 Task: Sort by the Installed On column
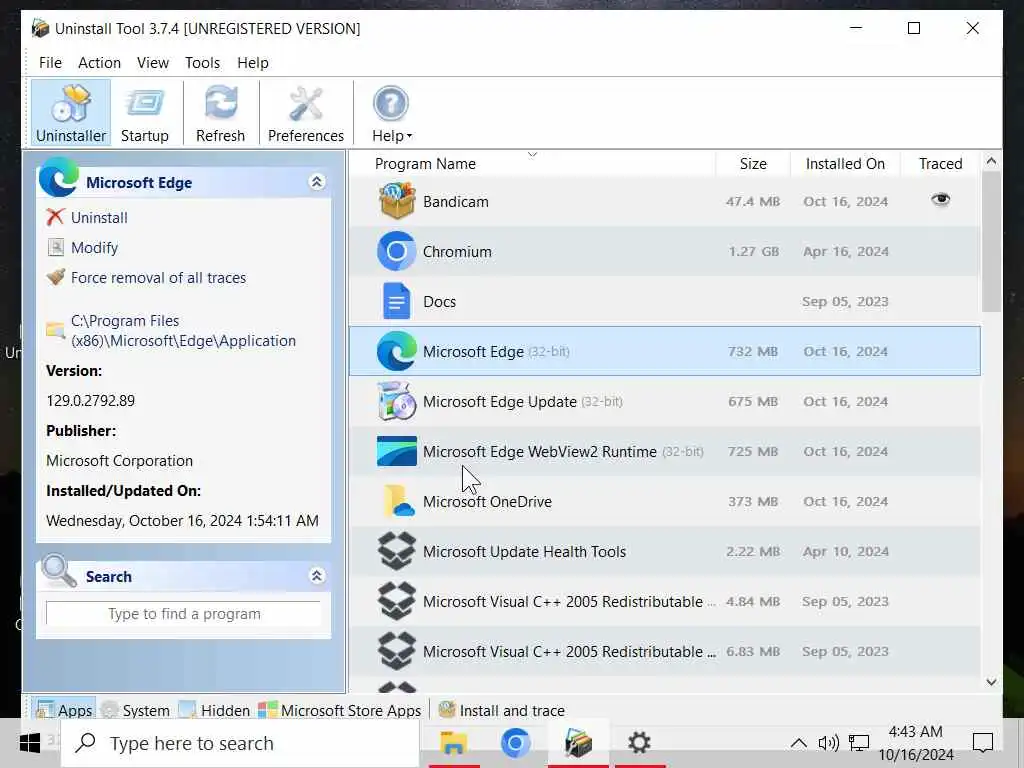point(845,164)
